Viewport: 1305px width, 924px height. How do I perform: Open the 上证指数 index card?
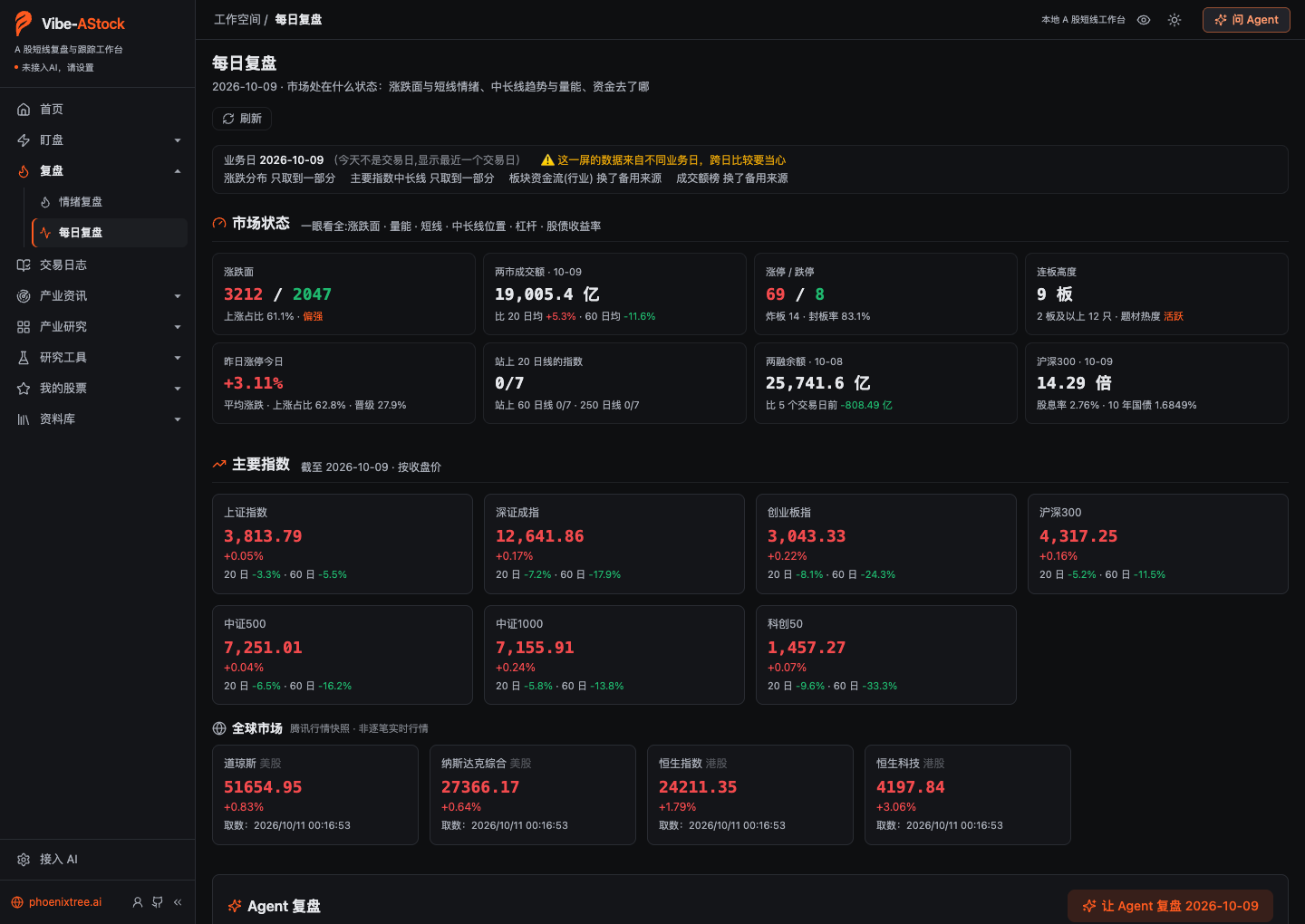pos(343,544)
